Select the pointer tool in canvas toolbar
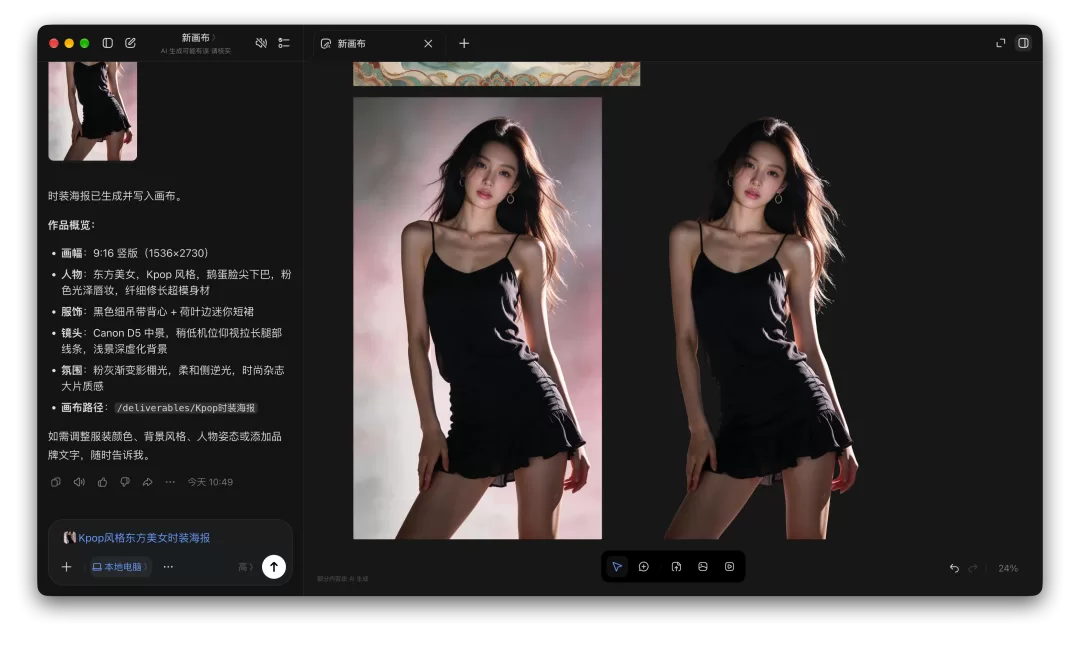The width and height of the screenshot is (1080, 646). (617, 567)
